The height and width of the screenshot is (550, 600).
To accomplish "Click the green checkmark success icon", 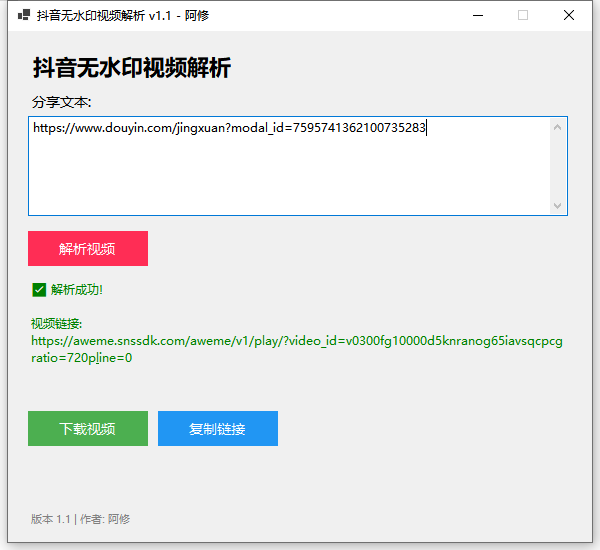I will [39, 290].
